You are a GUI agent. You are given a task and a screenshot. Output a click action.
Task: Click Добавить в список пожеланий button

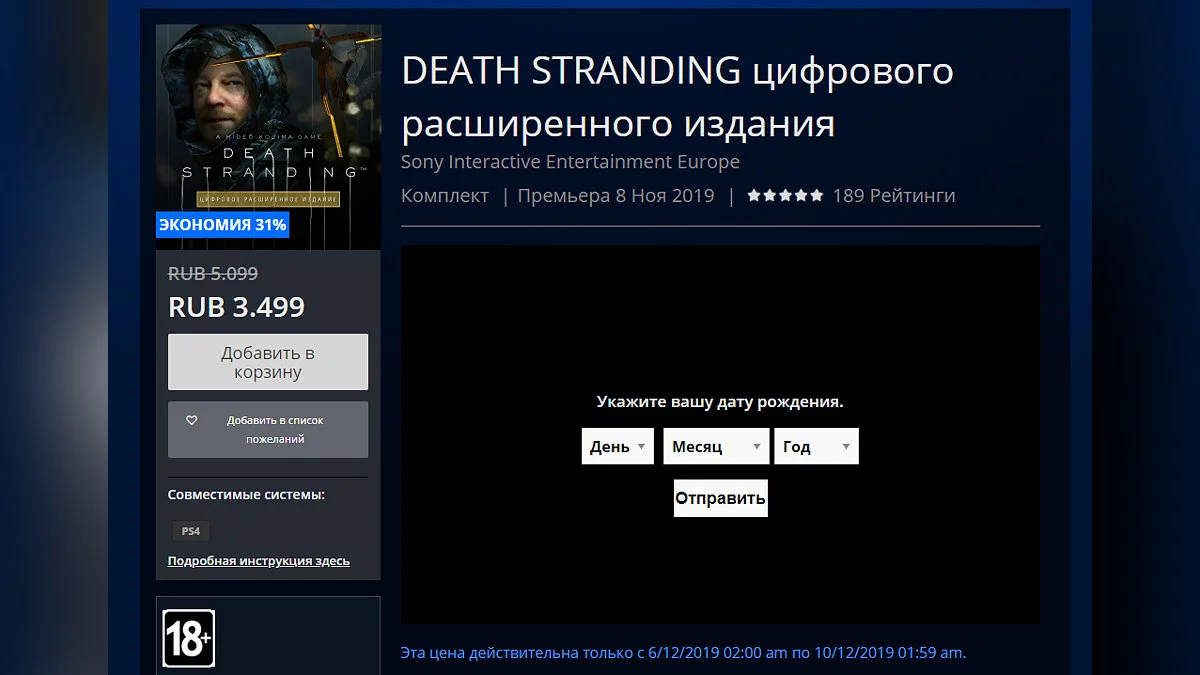[x=268, y=430]
